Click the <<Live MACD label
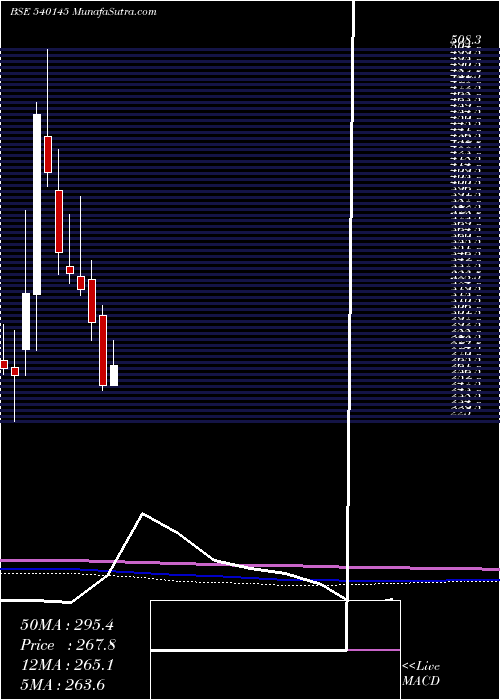 [421, 674]
